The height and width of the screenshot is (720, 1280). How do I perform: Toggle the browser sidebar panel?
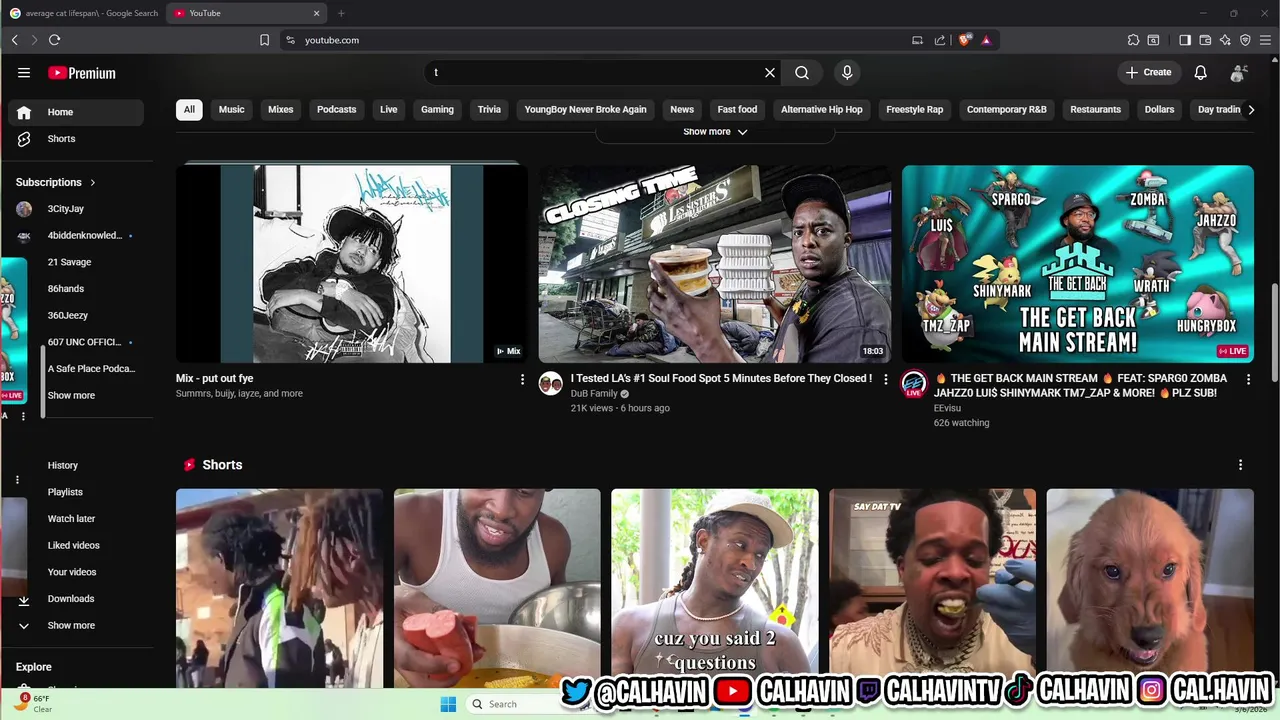click(1185, 40)
